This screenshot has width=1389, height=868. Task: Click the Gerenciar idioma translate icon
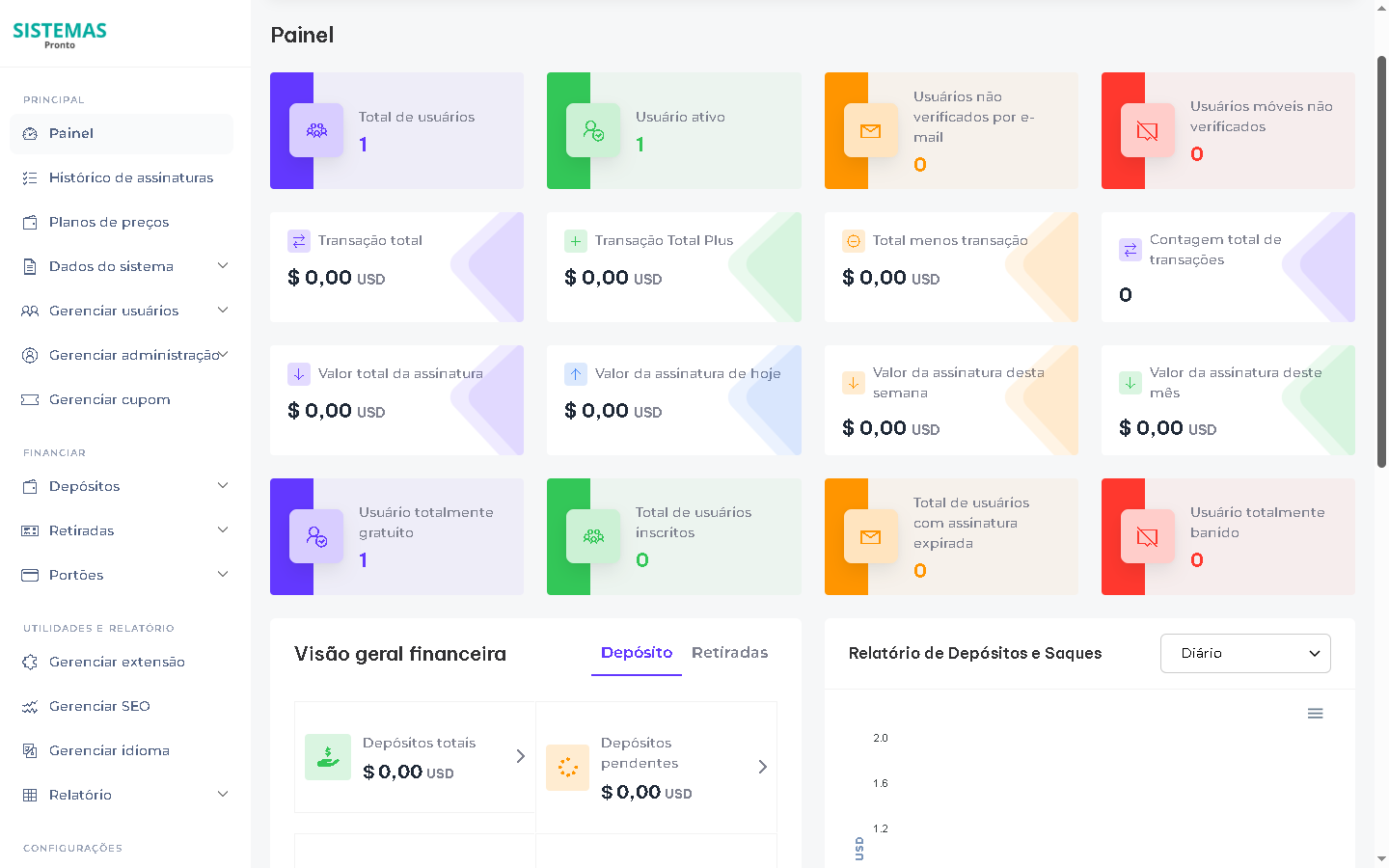point(30,751)
